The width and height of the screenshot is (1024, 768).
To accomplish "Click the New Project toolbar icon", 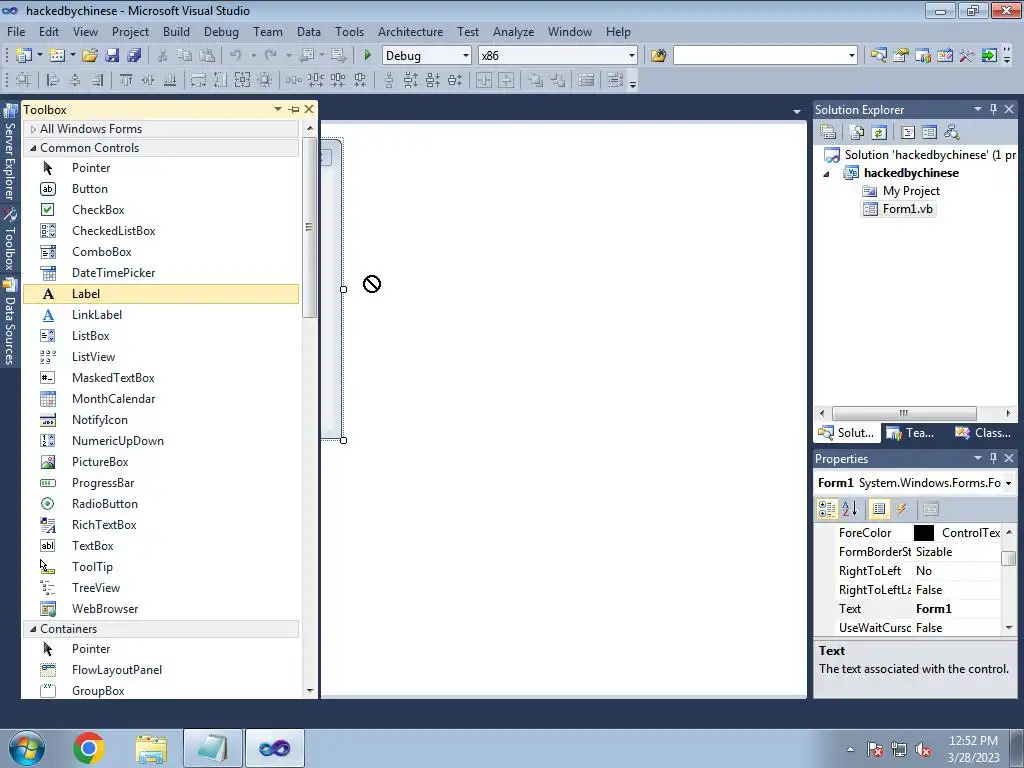I will point(24,56).
